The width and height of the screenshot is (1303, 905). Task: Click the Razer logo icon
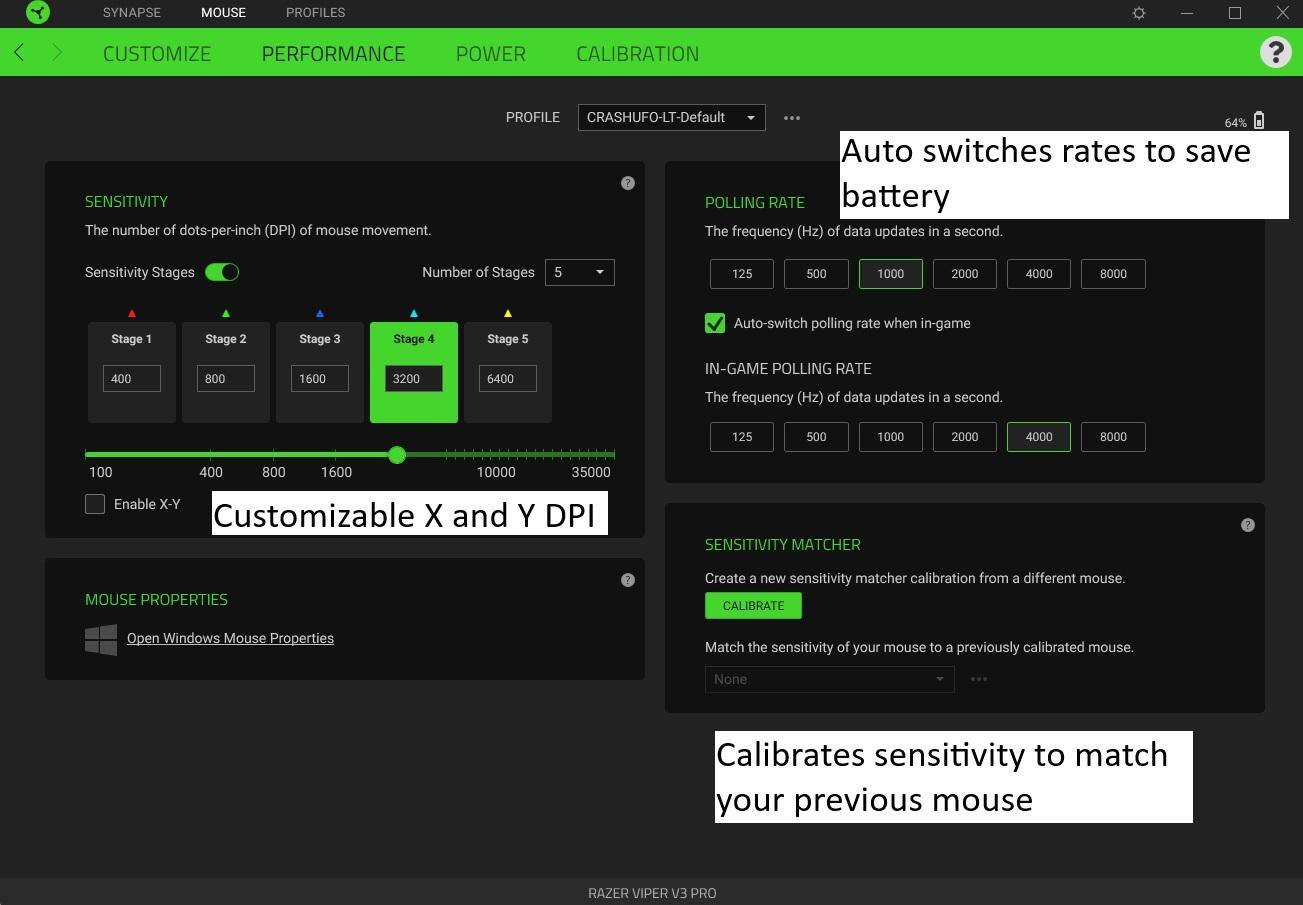38,13
